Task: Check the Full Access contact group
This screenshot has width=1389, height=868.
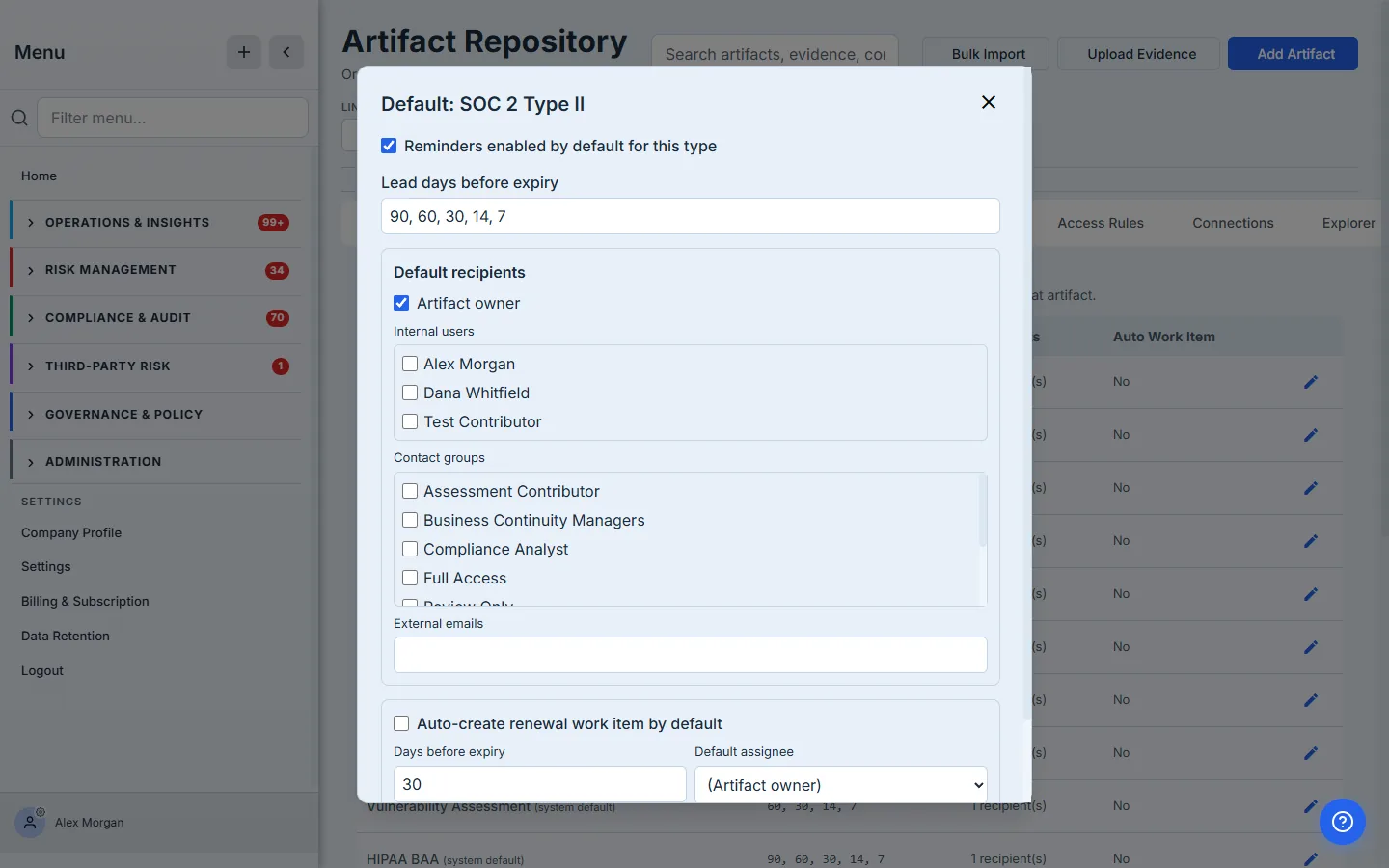Action: pos(410,578)
